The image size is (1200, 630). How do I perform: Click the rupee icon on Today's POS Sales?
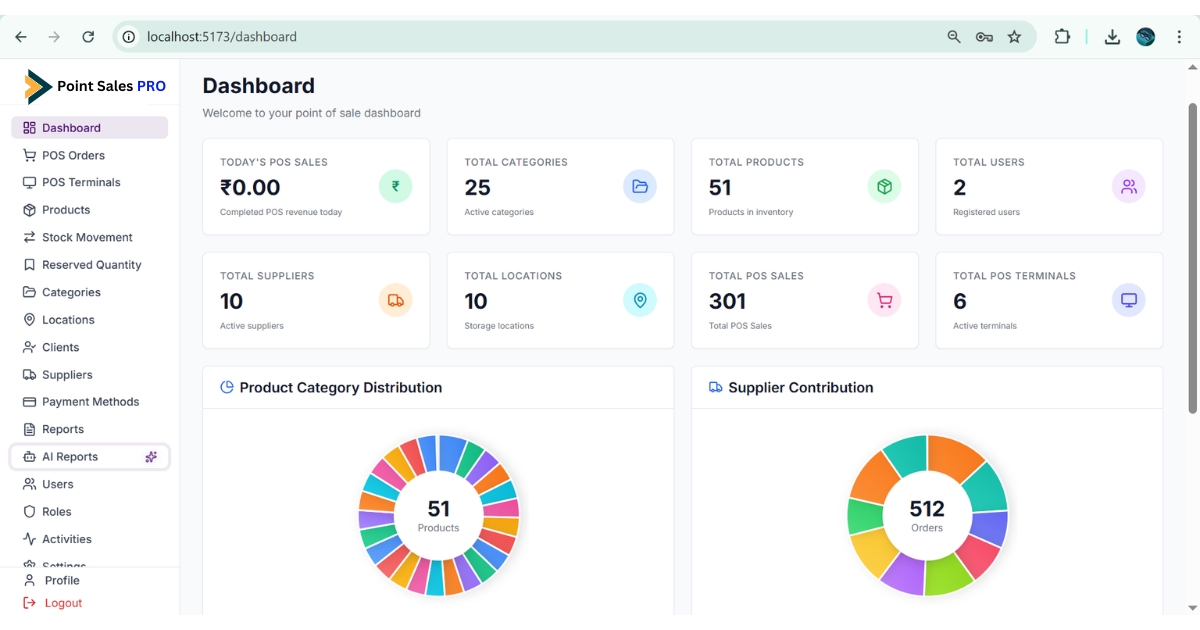[395, 186]
